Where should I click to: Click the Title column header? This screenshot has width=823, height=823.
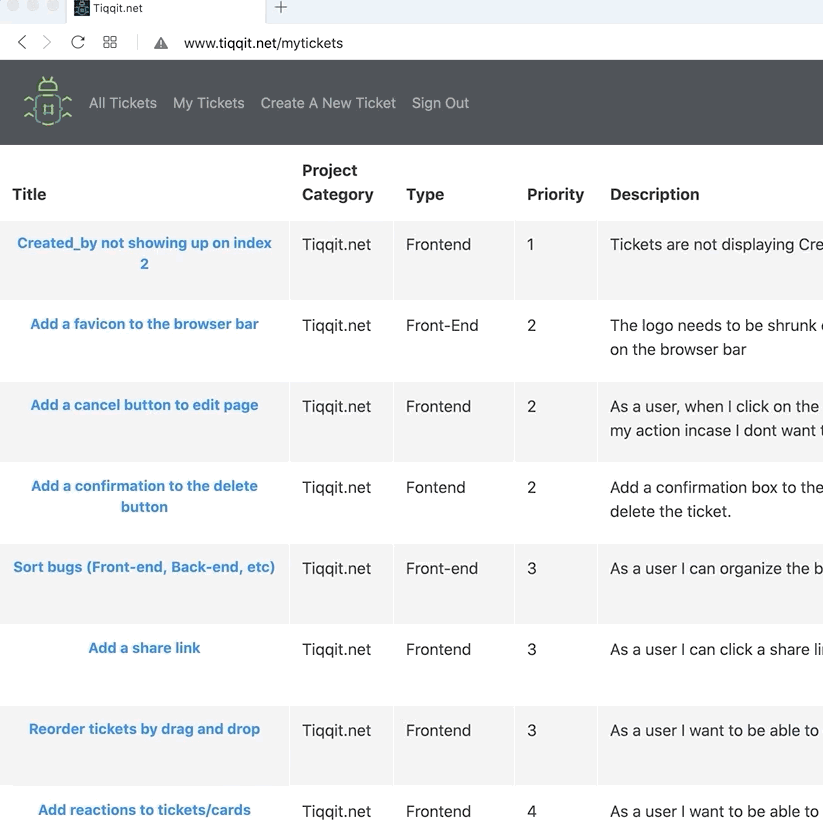click(x=29, y=194)
